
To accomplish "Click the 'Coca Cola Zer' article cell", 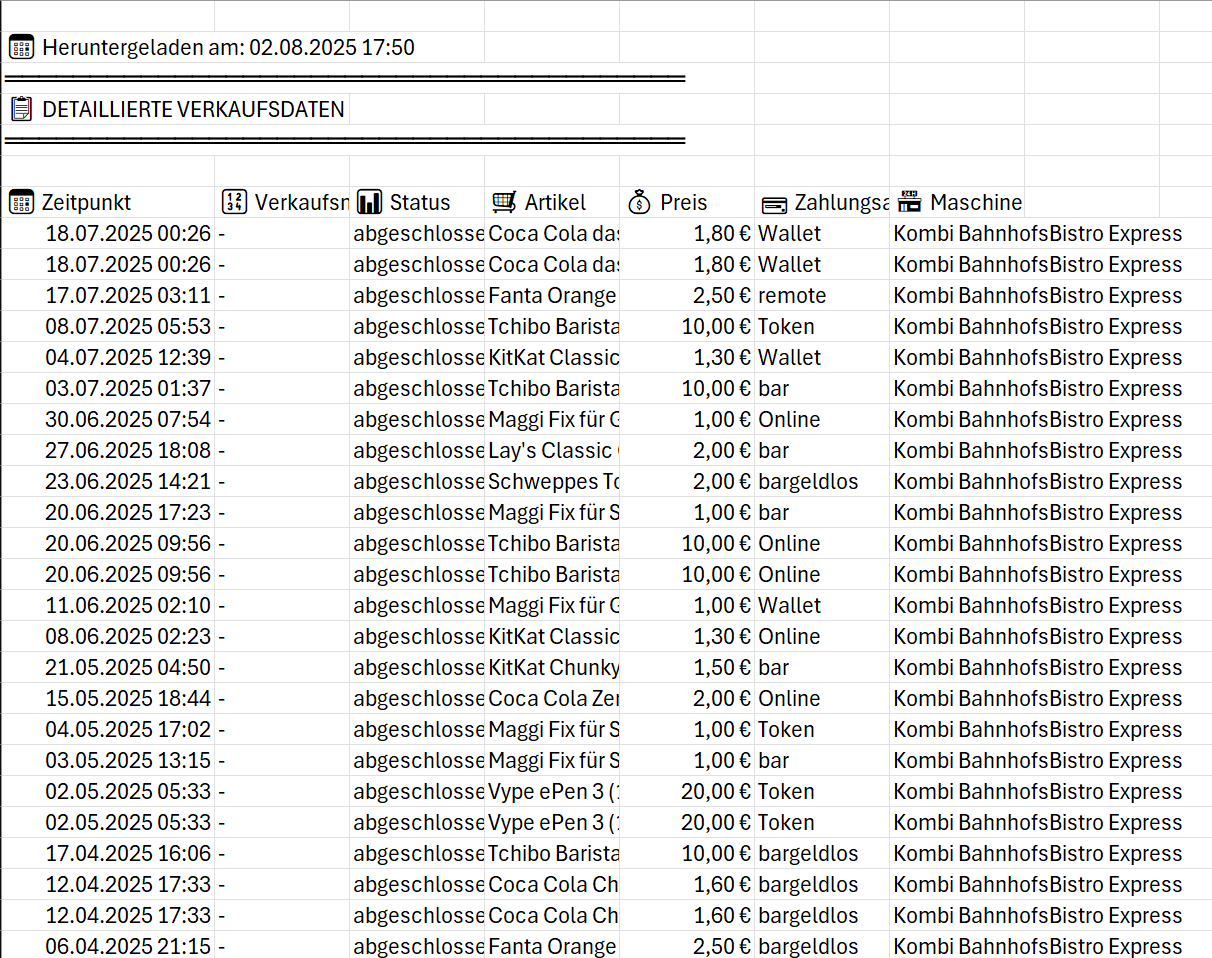I will (x=554, y=699).
